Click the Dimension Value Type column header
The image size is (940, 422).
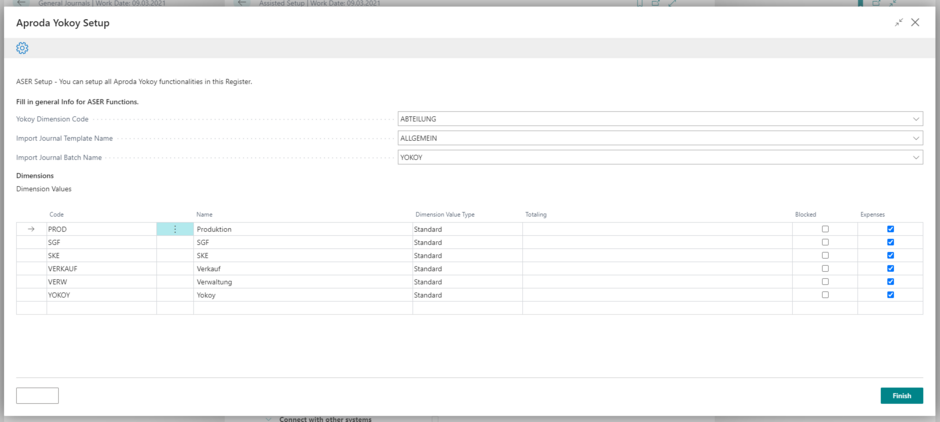coord(445,214)
